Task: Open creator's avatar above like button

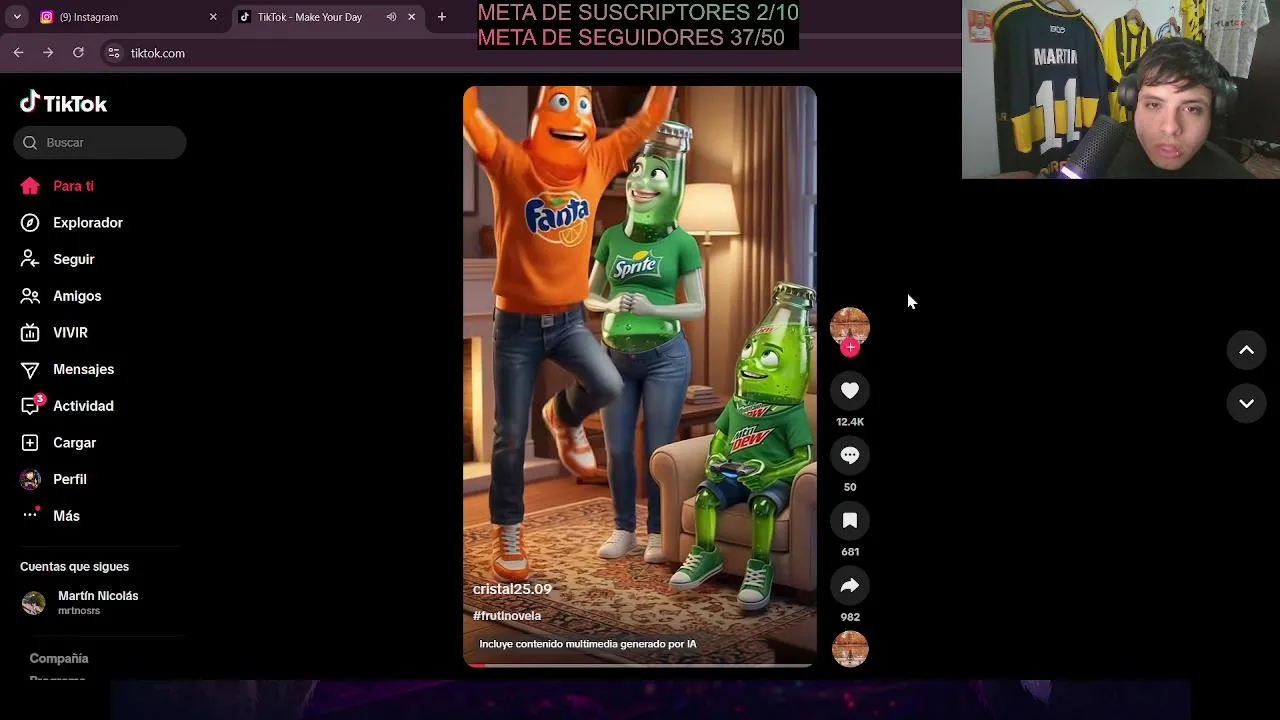Action: pos(850,326)
